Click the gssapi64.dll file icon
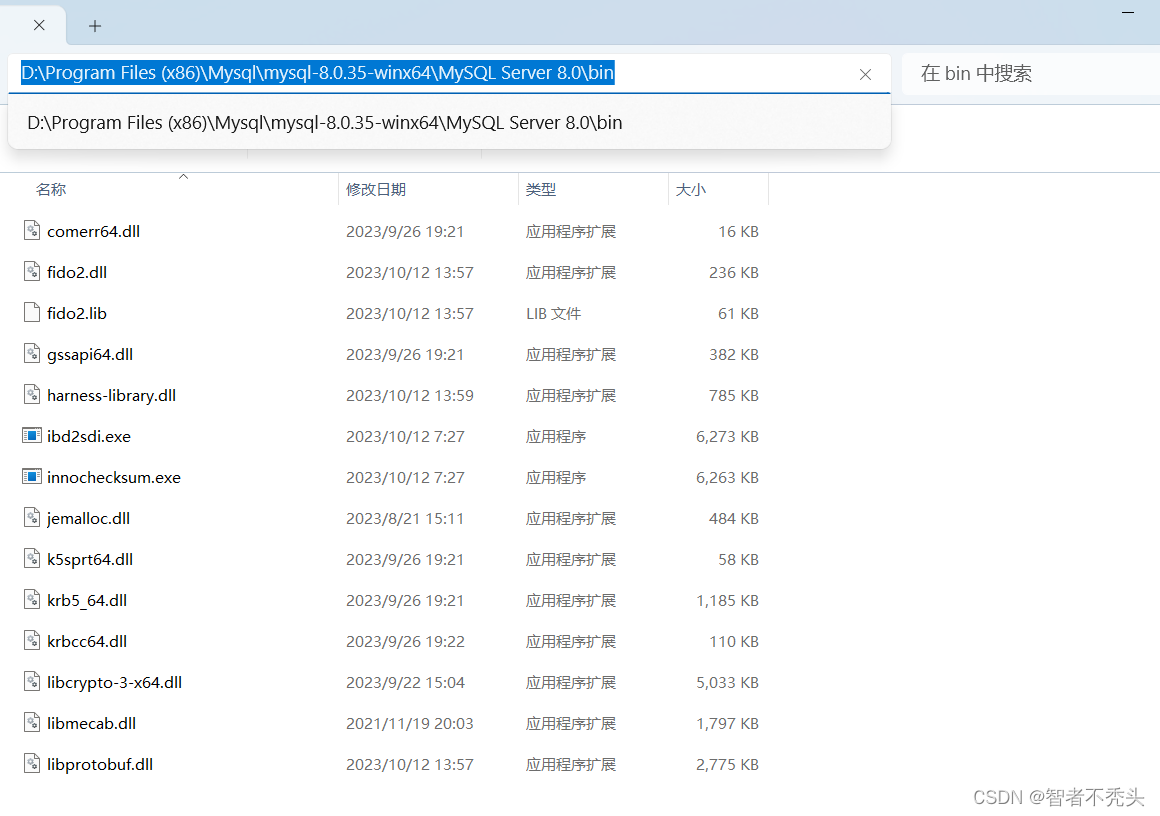The width and height of the screenshot is (1160, 816). click(x=32, y=354)
